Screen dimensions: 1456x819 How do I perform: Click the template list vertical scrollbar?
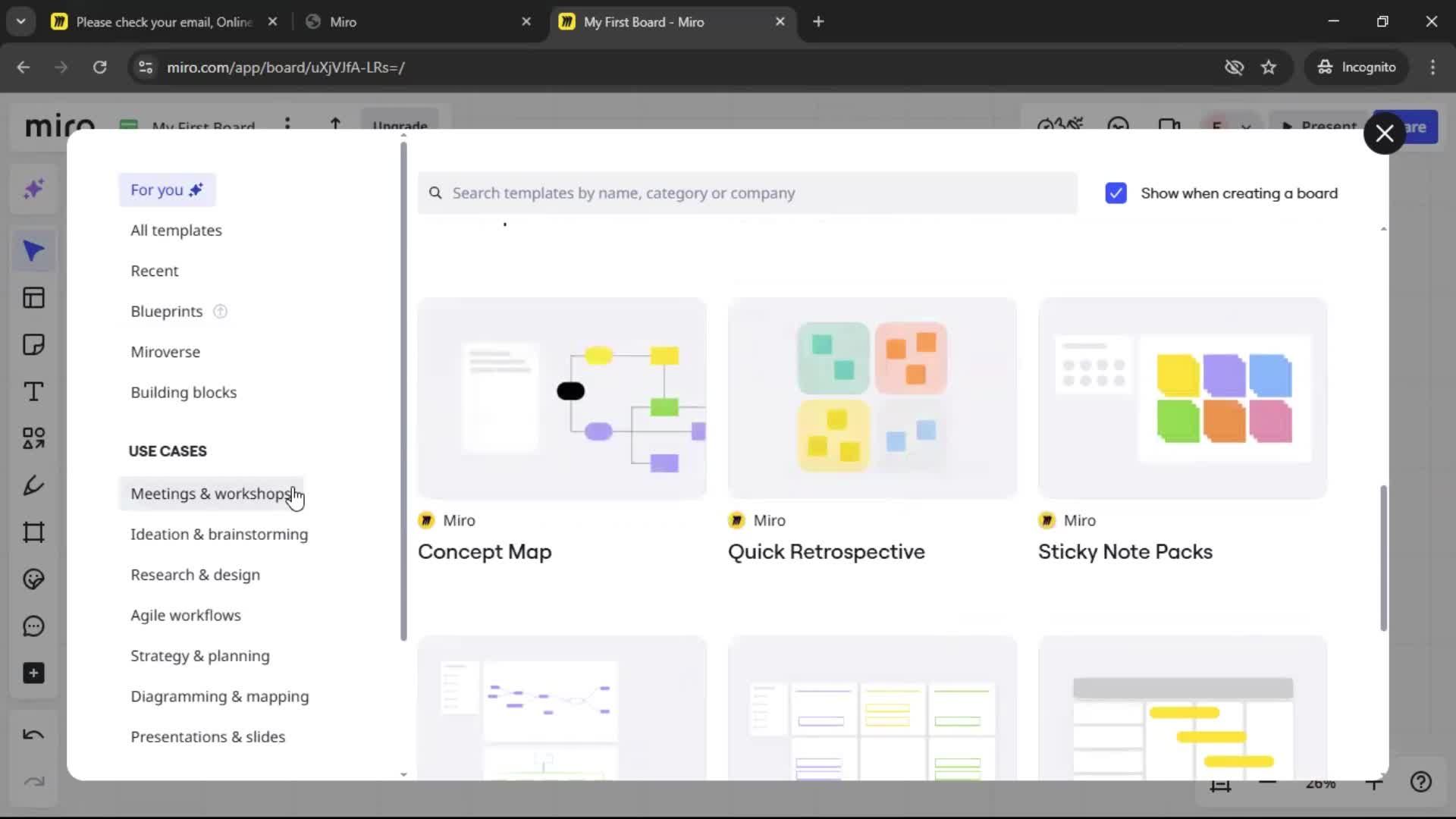coord(1383,558)
